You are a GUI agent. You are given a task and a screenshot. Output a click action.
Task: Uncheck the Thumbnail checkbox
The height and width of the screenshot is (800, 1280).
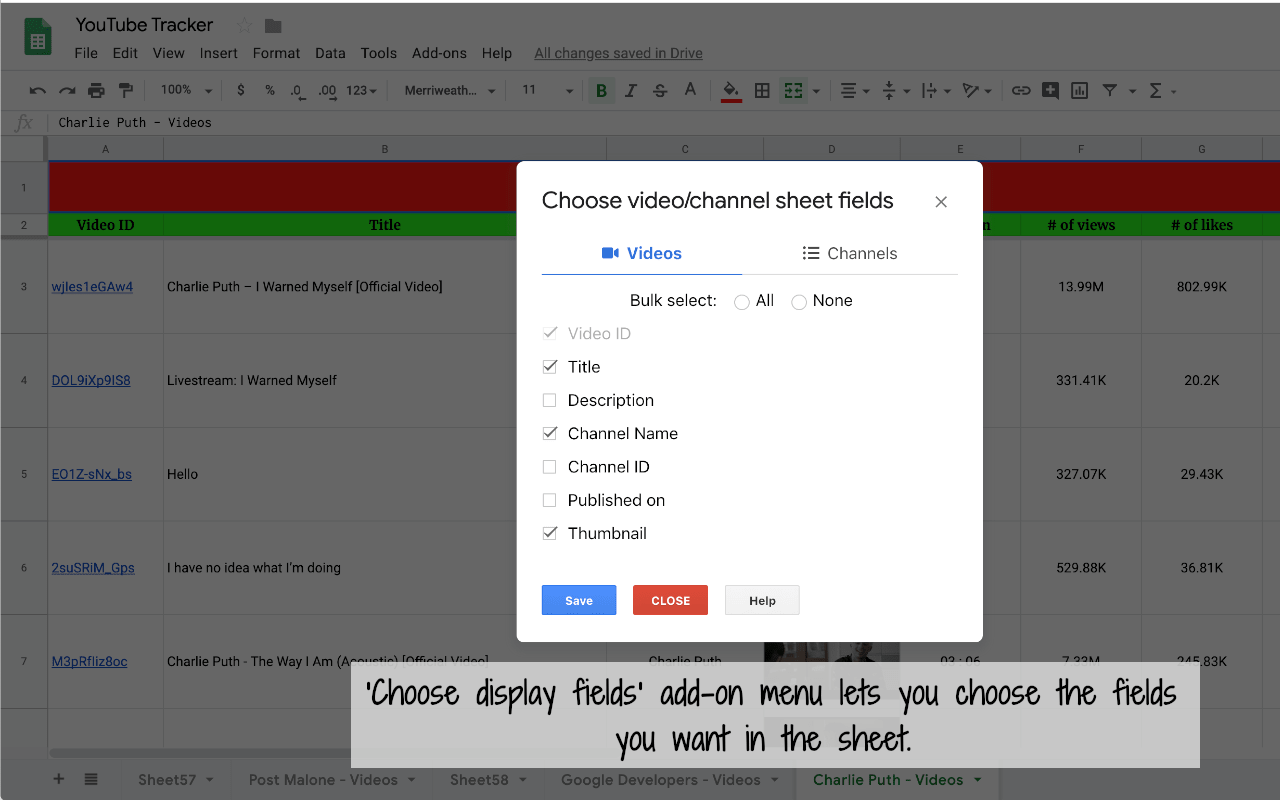point(550,533)
